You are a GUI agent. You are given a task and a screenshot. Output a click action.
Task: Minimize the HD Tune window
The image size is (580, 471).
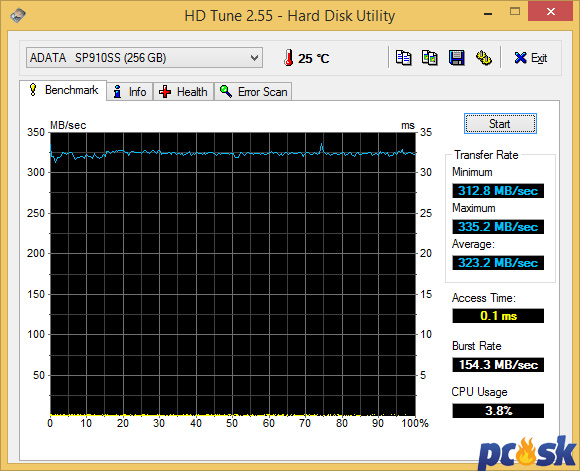click(488, 14)
